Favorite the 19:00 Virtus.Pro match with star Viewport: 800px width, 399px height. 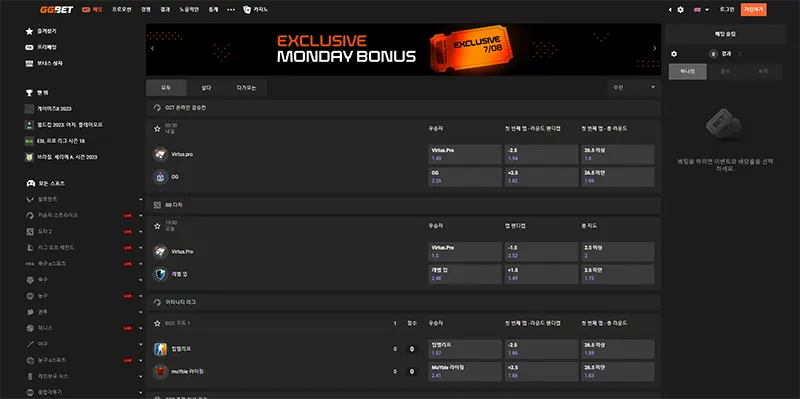tap(157, 226)
